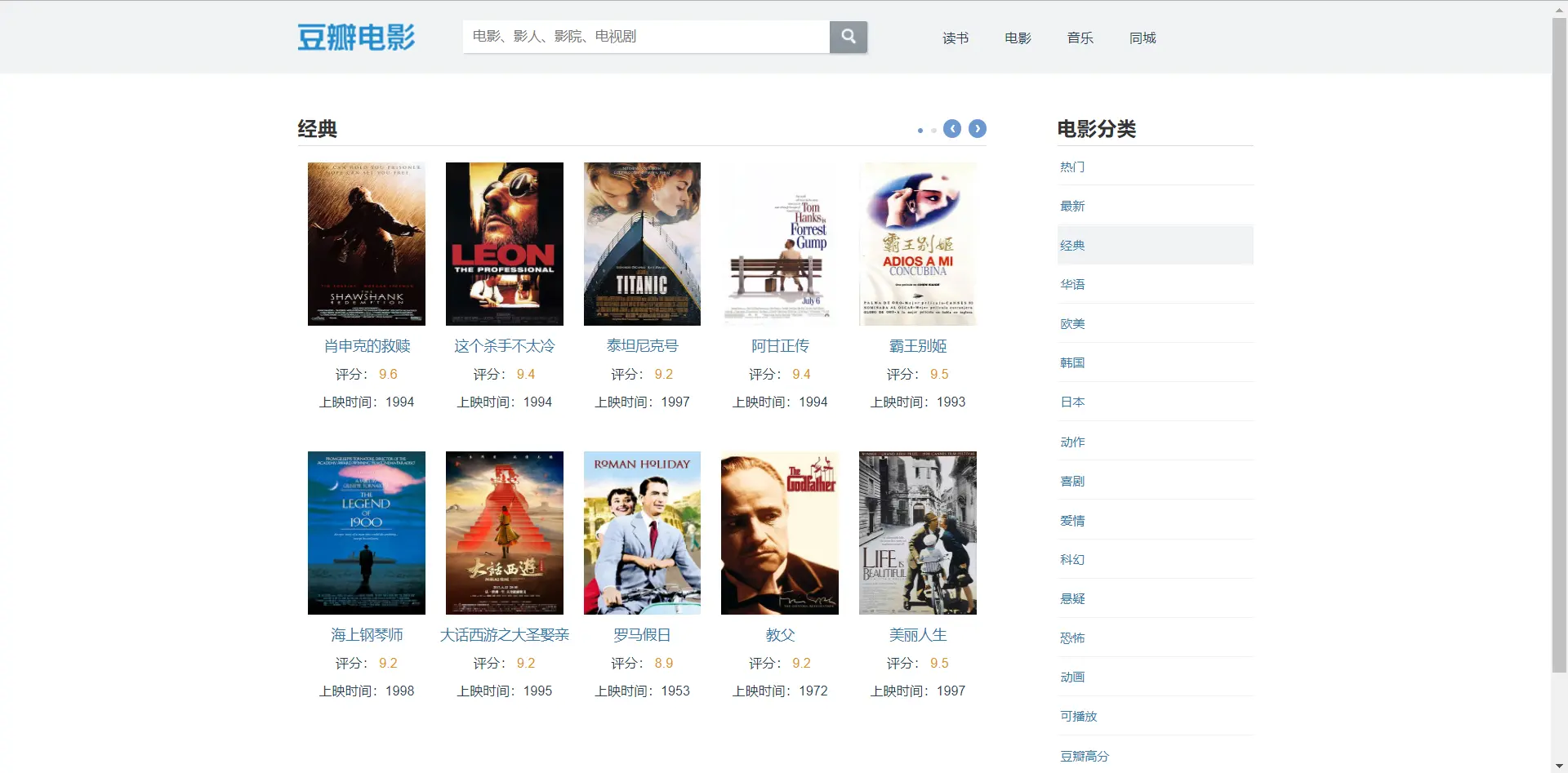Open the 音乐 nav item
The height and width of the screenshot is (773, 1568).
pos(1080,38)
